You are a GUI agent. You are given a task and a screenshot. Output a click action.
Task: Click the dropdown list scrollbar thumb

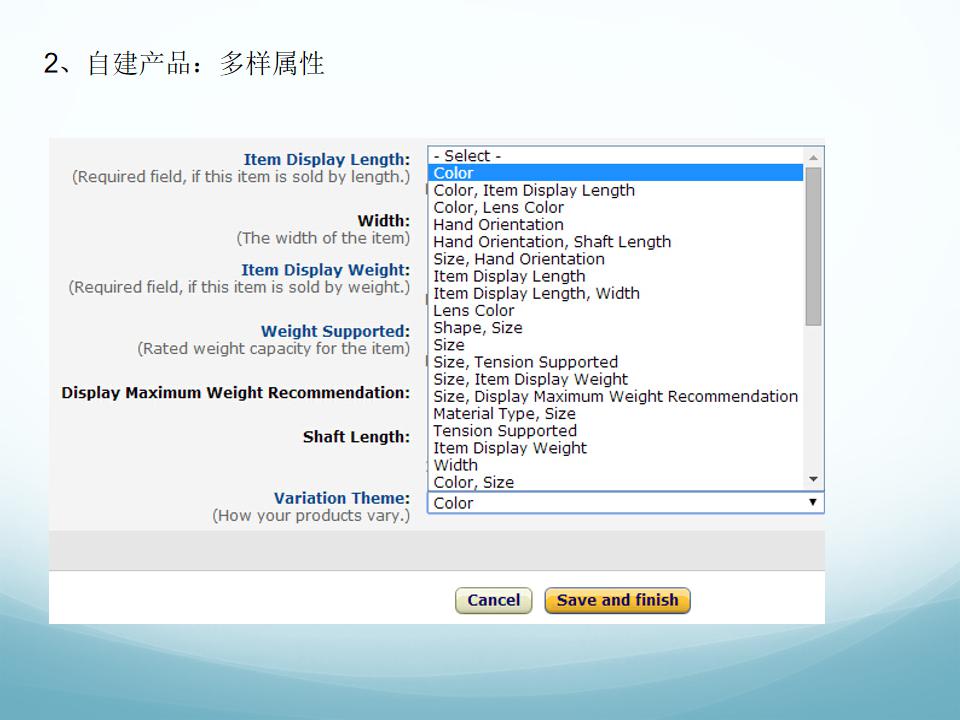point(813,246)
